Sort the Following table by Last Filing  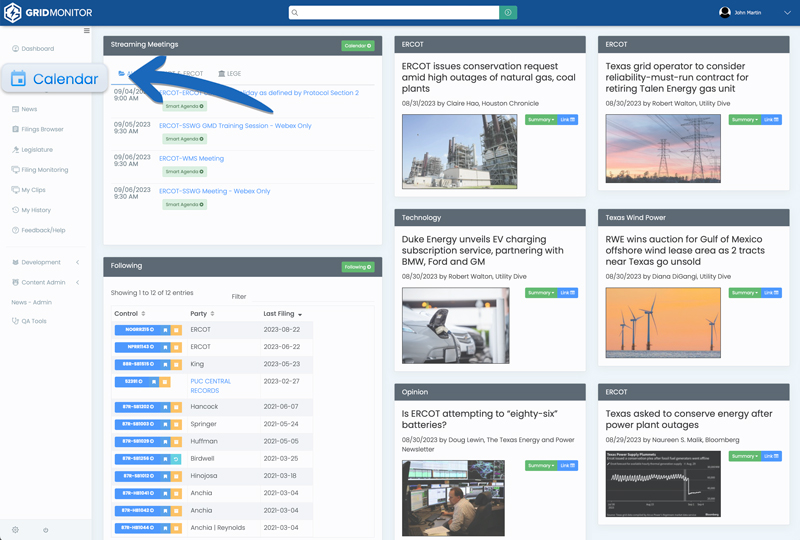(x=283, y=314)
